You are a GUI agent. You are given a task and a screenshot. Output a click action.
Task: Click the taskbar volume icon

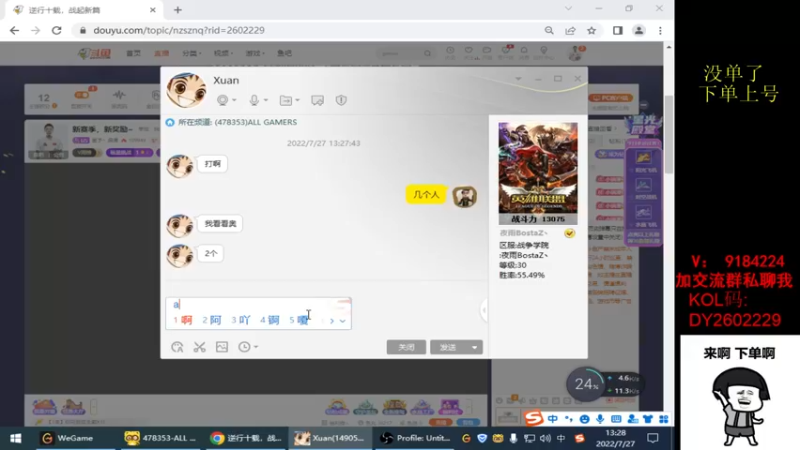pyautogui.click(x=545, y=438)
